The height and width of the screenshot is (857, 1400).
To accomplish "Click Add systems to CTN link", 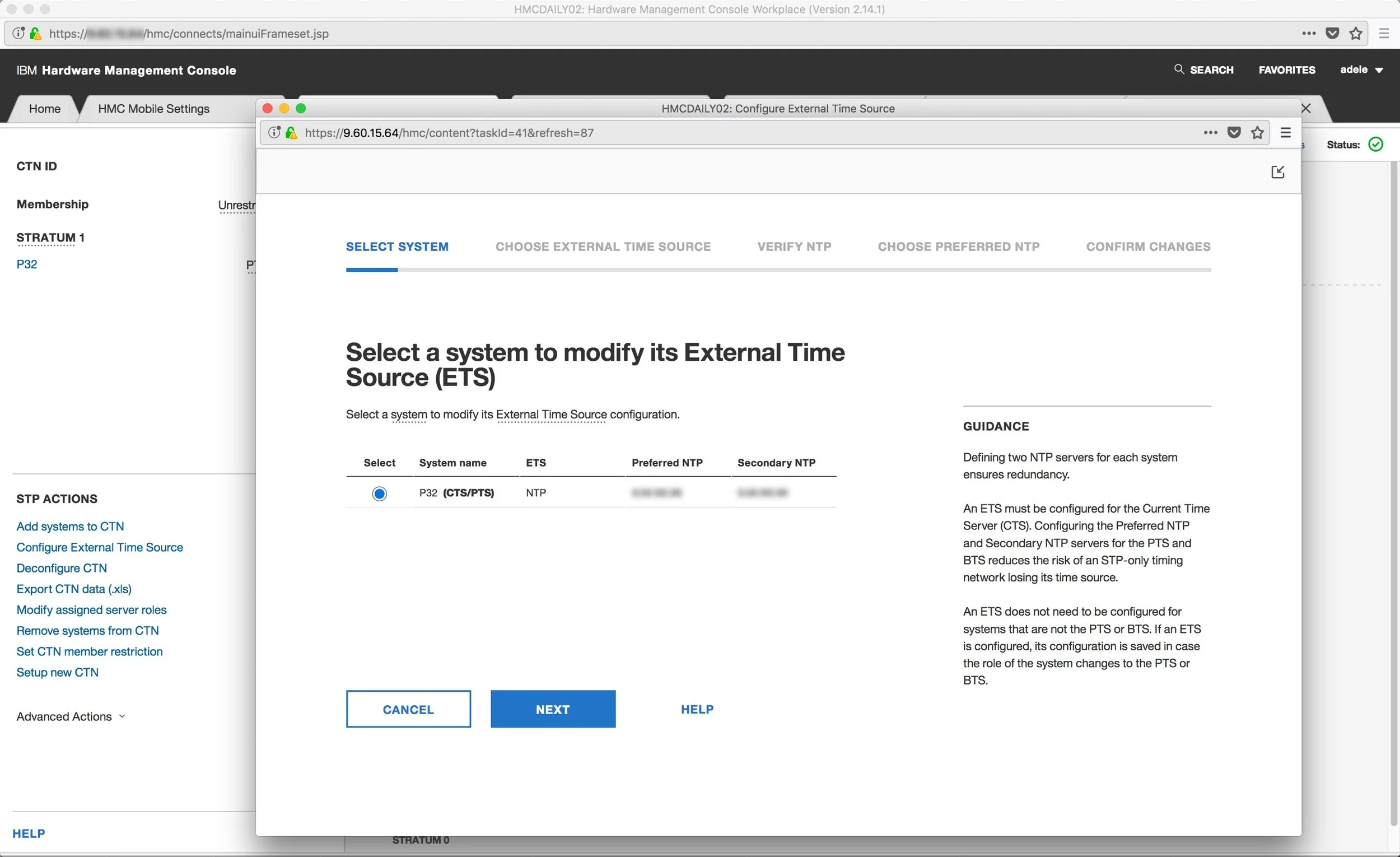I will 71,527.
